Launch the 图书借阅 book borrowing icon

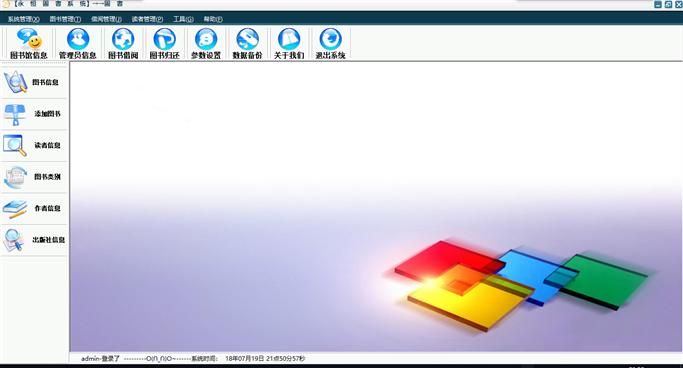pos(123,43)
